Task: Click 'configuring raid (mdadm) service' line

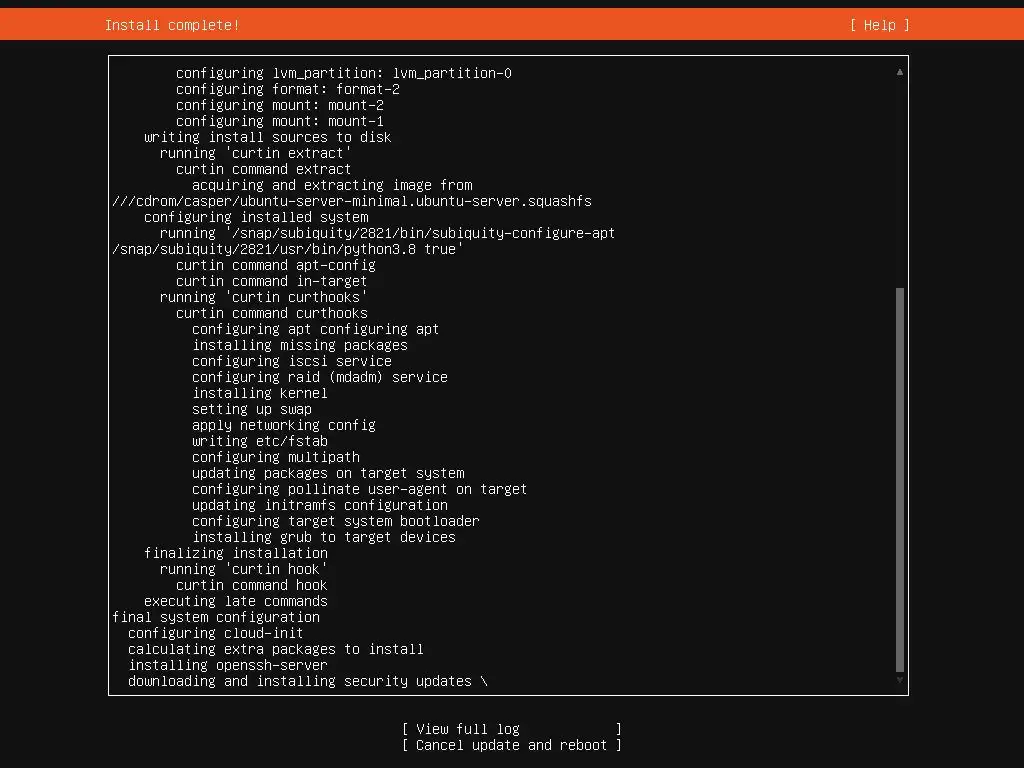Action: tap(320, 377)
